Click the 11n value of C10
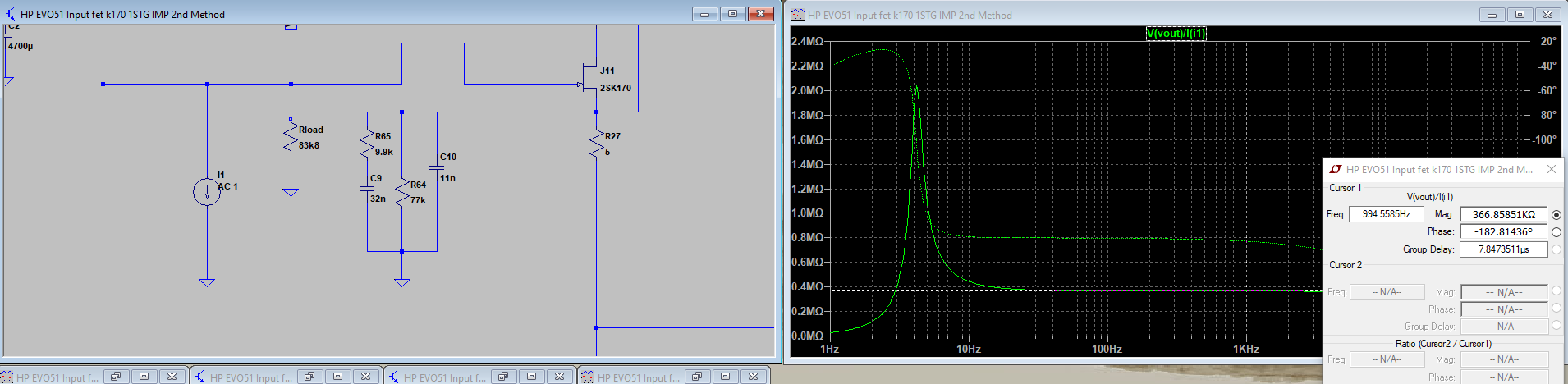The image size is (1568, 384). tap(447, 178)
